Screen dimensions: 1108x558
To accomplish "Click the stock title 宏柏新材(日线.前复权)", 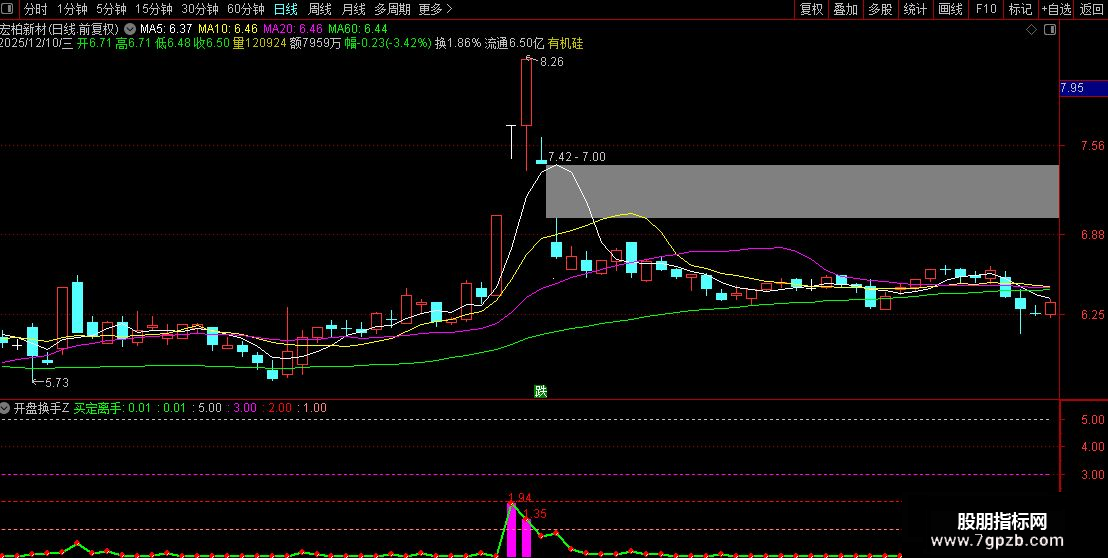I will point(60,30).
